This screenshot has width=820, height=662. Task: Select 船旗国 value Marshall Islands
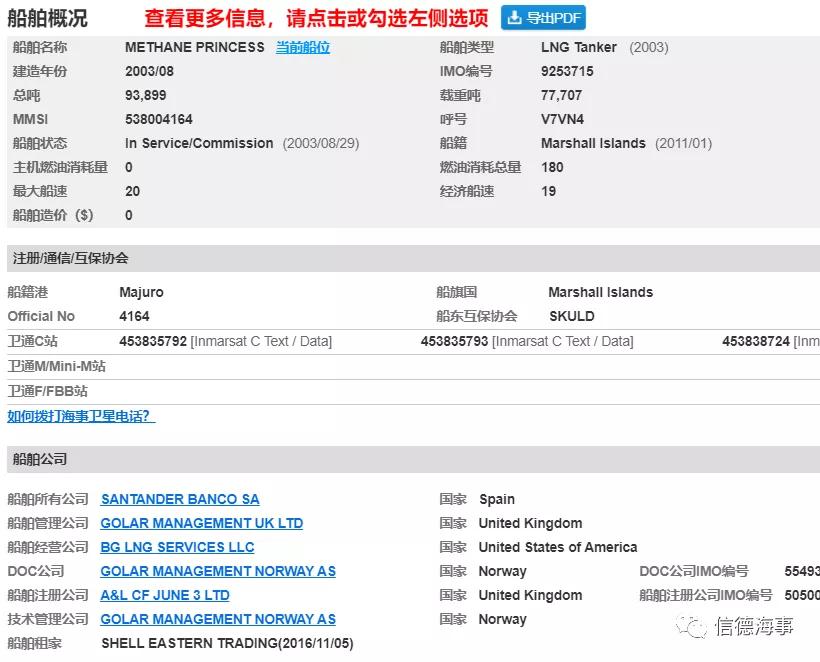point(600,292)
